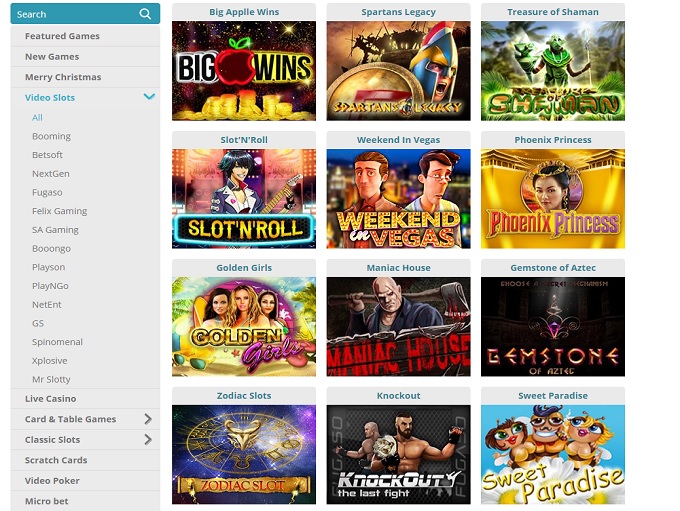Collapse the Video Slots chevron

coord(149,97)
